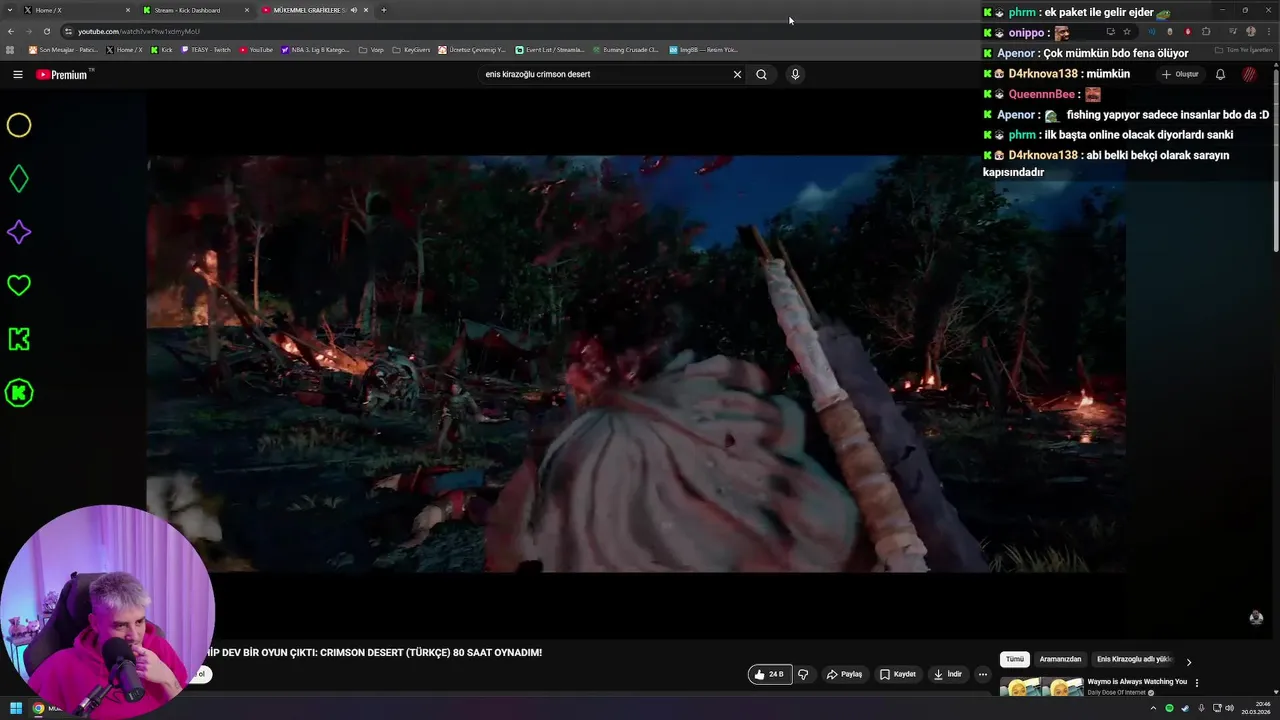Clear the search box with the X icon
The width and height of the screenshot is (1280, 720).
pos(737,74)
